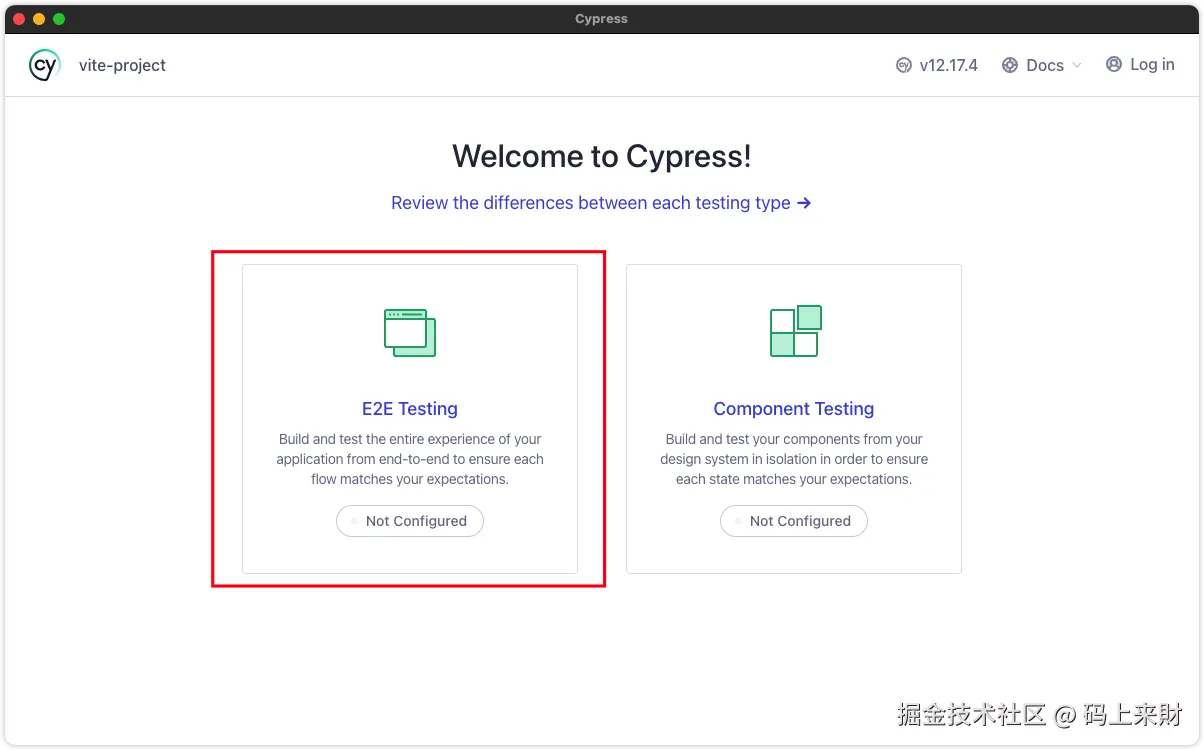
Task: Click the small Cypress icon beside v12.17.4
Action: click(904, 65)
